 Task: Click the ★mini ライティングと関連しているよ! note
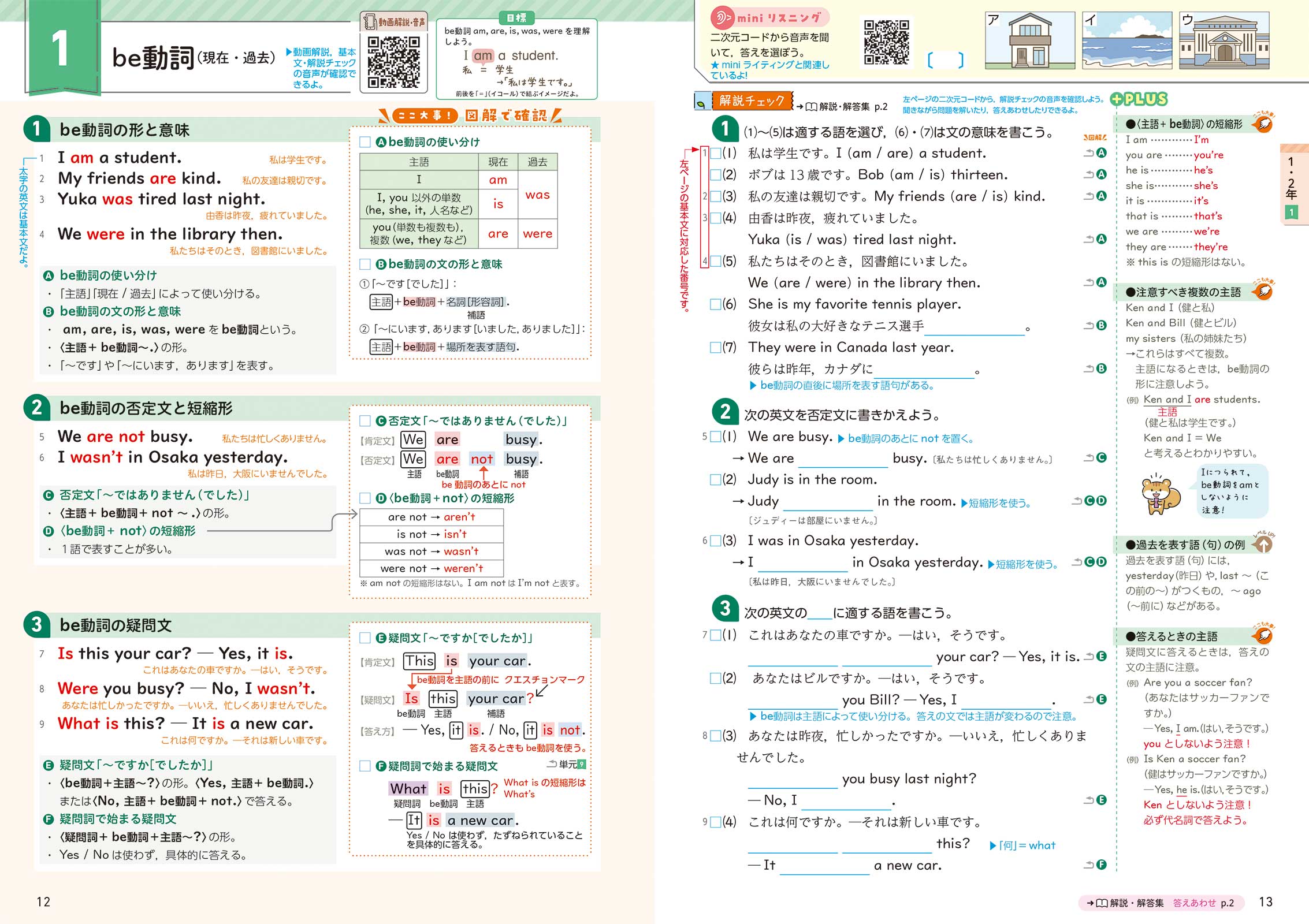(x=769, y=70)
